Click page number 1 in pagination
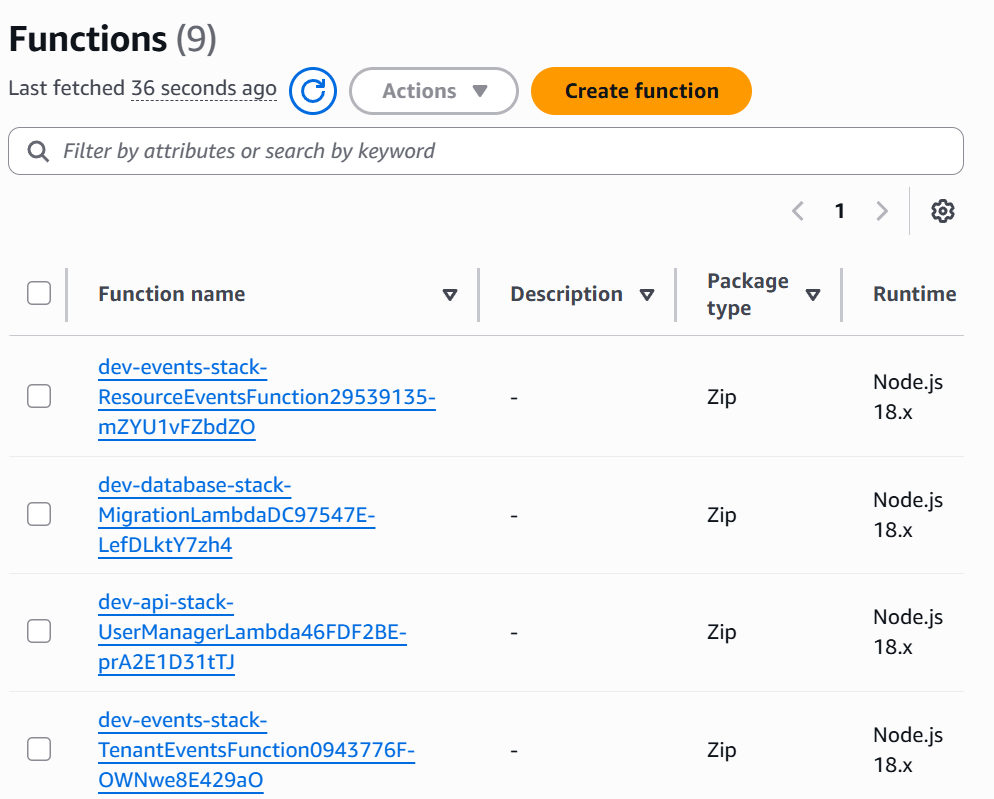The width and height of the screenshot is (994, 799). pos(840,211)
